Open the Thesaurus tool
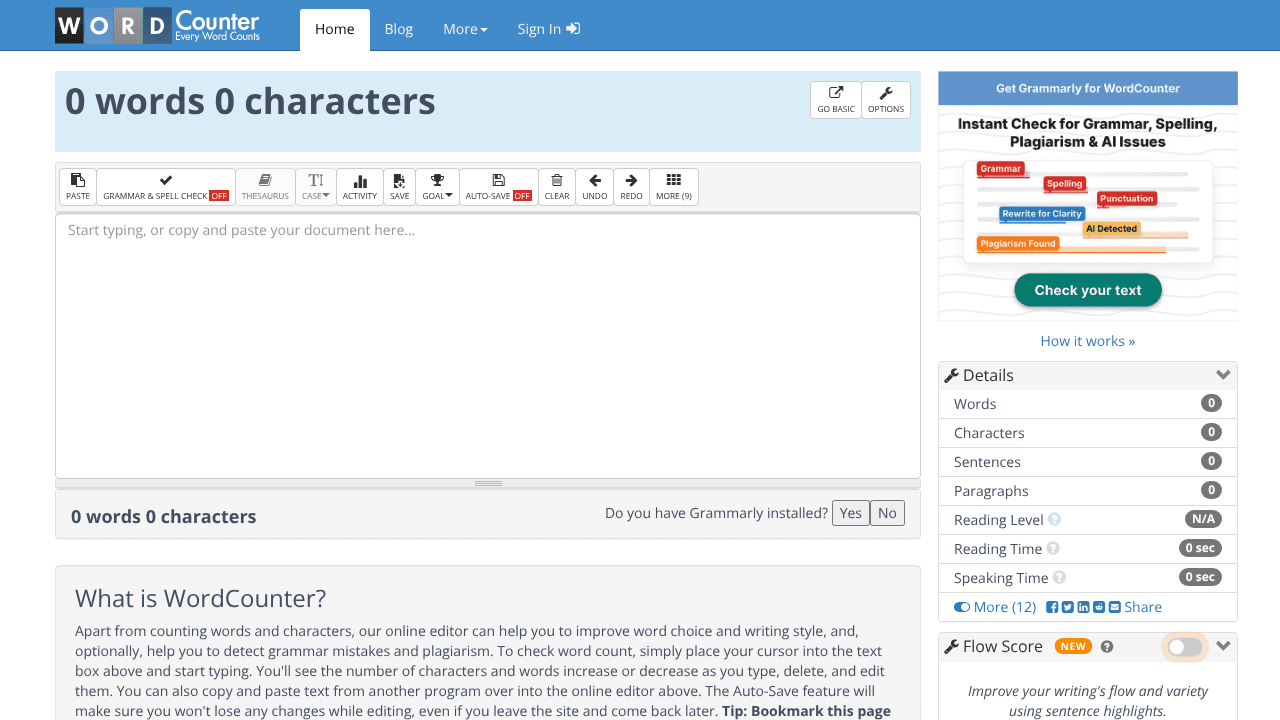The width and height of the screenshot is (1280, 720). coord(265,187)
